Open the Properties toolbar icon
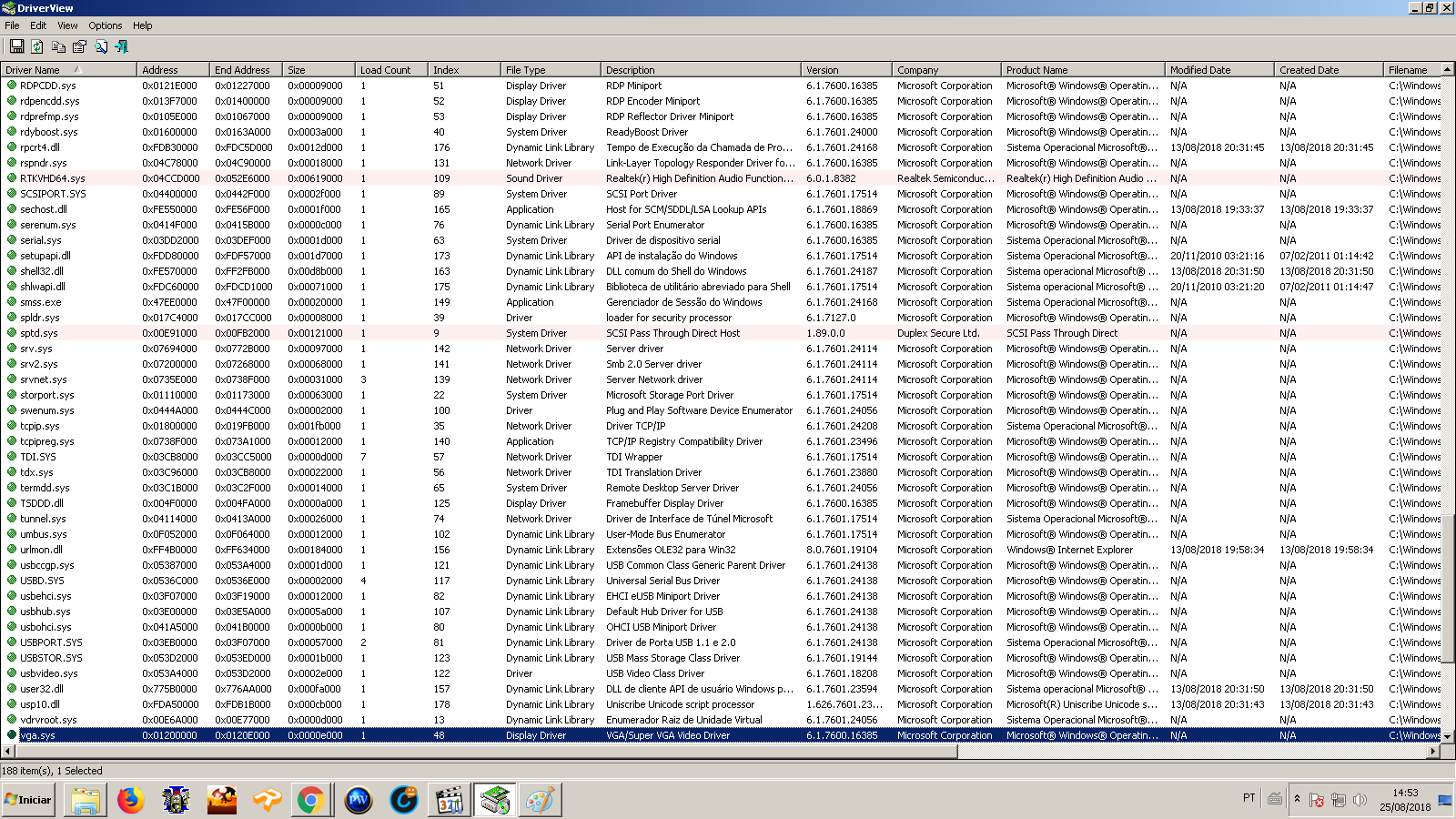1456x819 pixels. click(79, 46)
